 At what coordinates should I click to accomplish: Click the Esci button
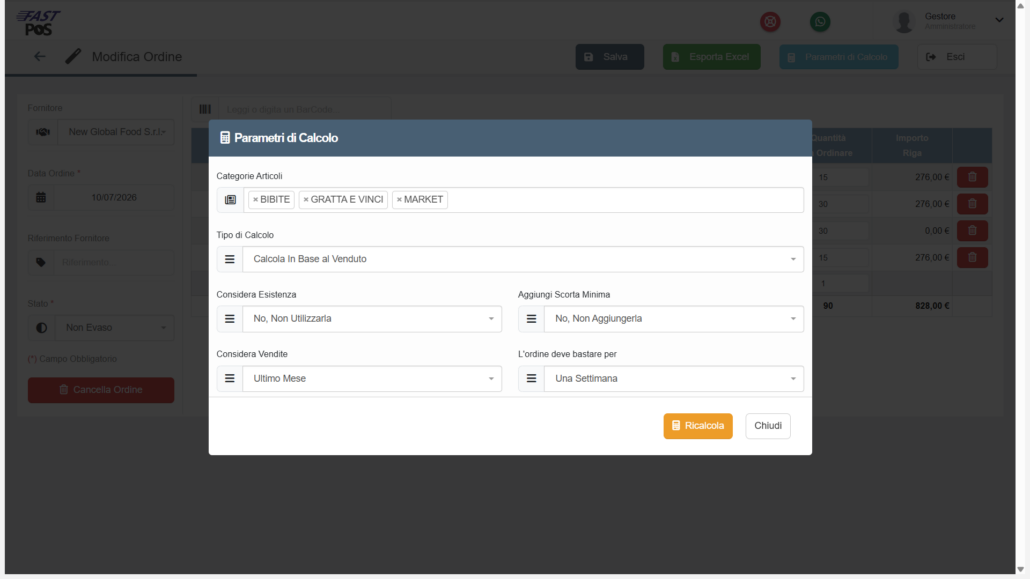956,57
